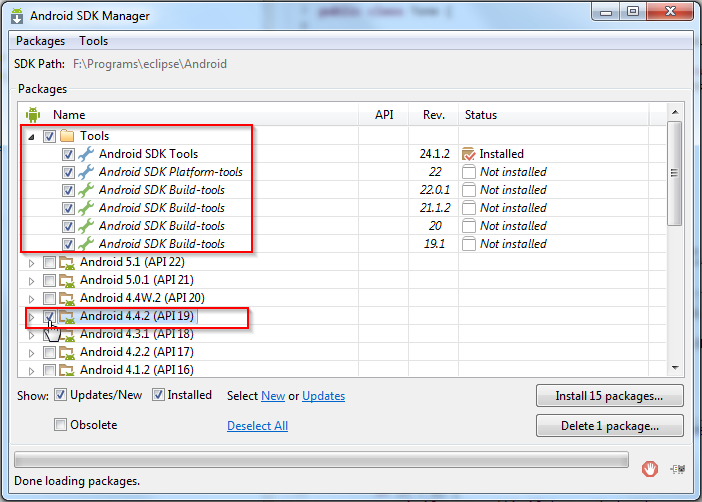The height and width of the screenshot is (502, 702).
Task: Open the Packages menu
Action: pos(40,41)
